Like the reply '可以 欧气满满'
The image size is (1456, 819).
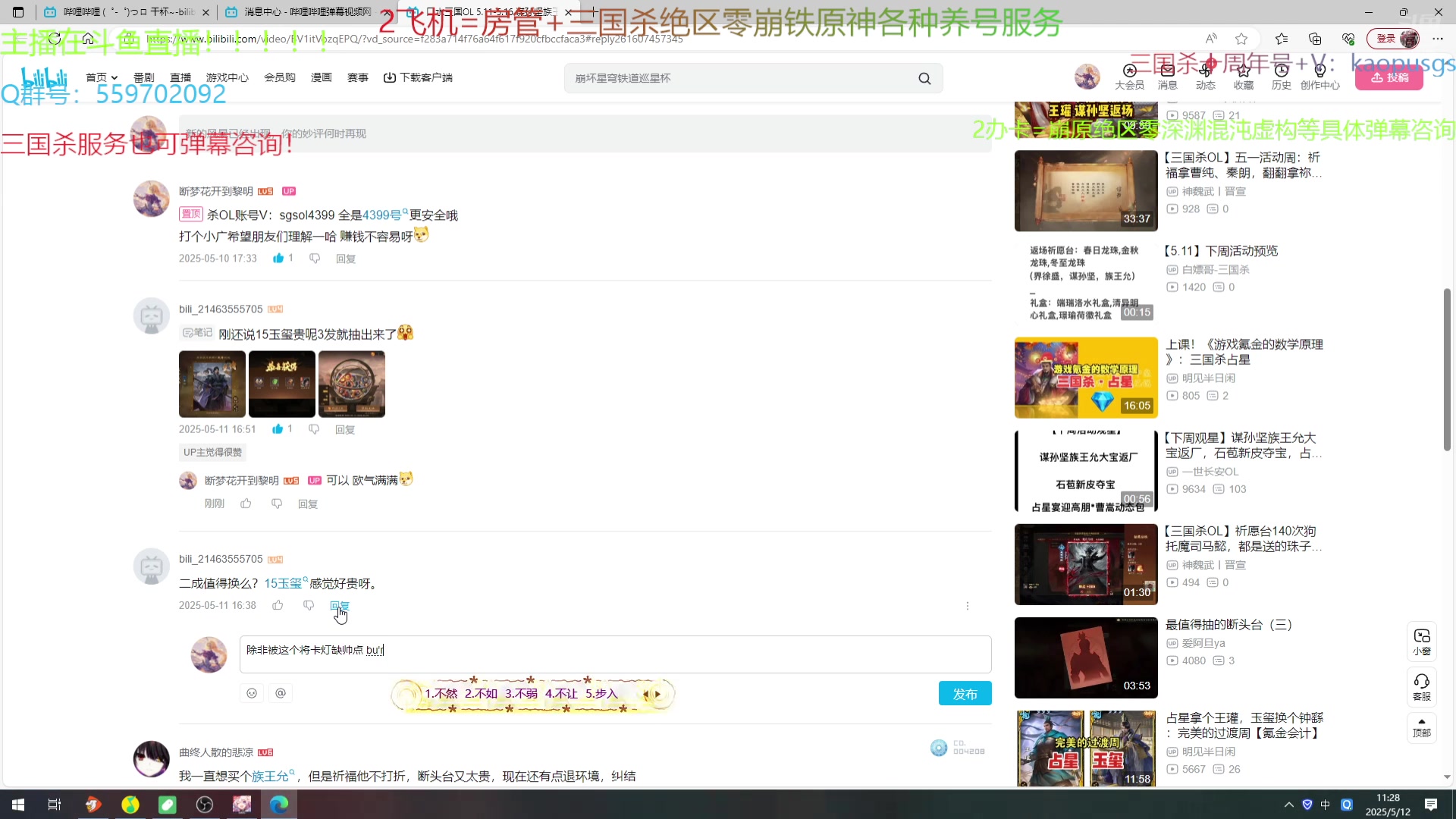[246, 504]
